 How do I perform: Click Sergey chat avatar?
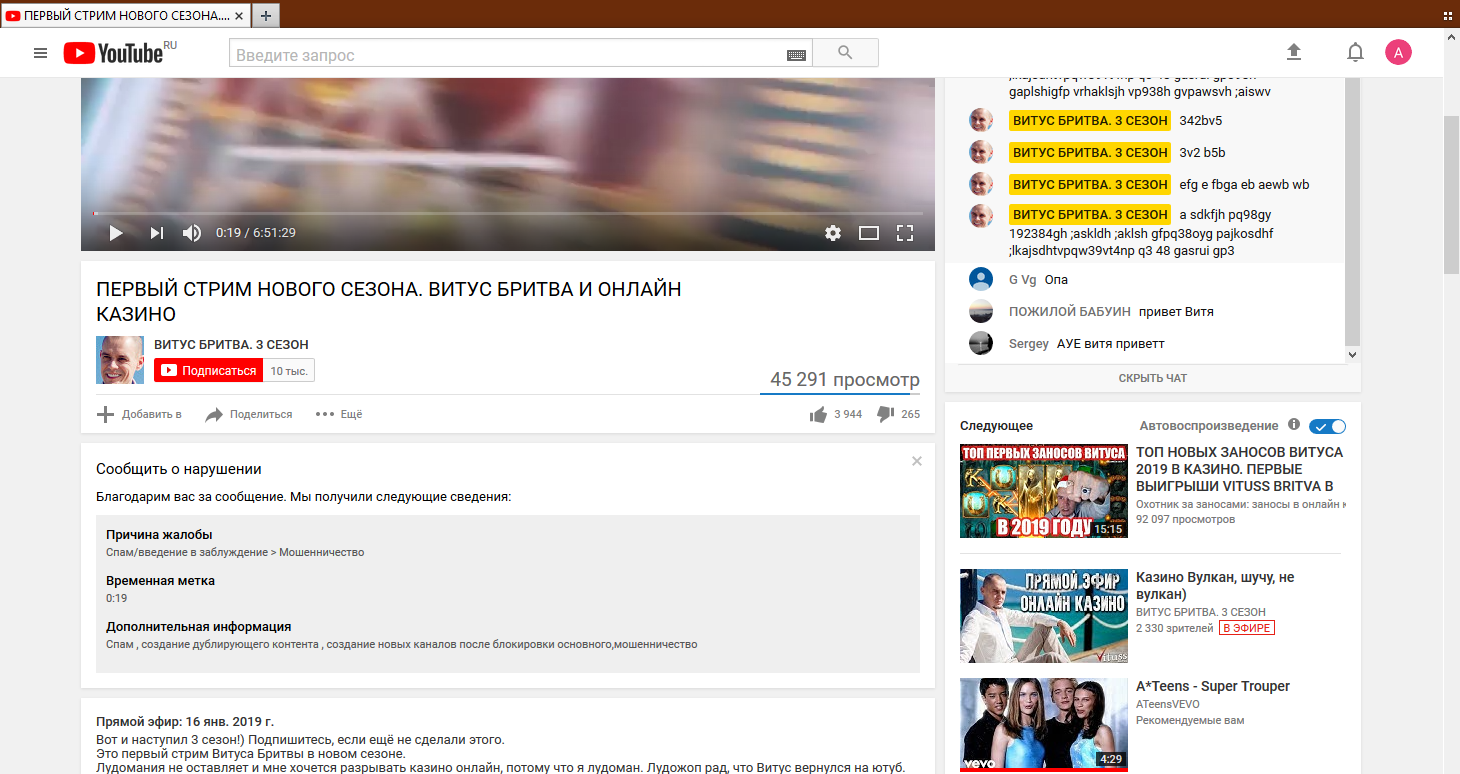[x=981, y=343]
